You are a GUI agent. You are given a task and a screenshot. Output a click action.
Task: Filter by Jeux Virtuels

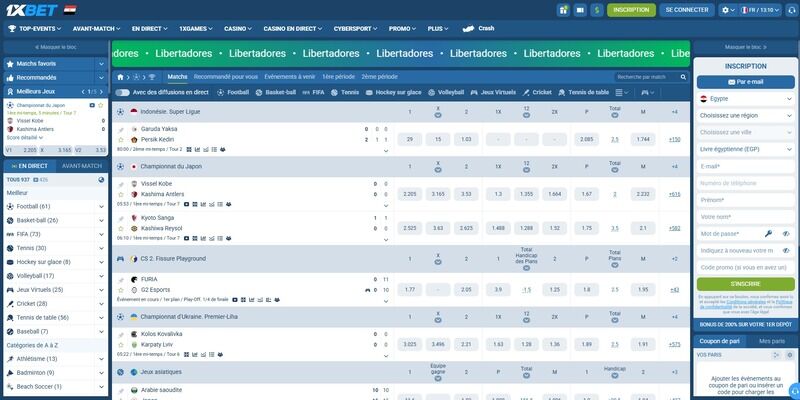pos(493,92)
